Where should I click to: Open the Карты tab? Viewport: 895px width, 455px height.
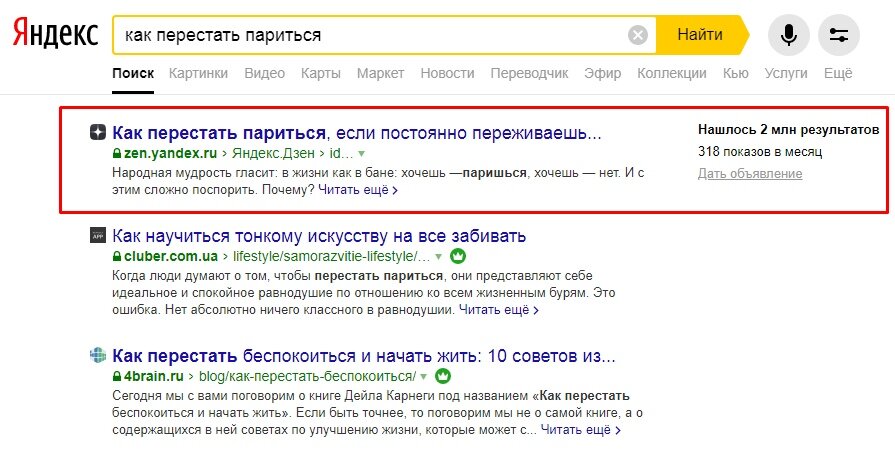point(321,73)
